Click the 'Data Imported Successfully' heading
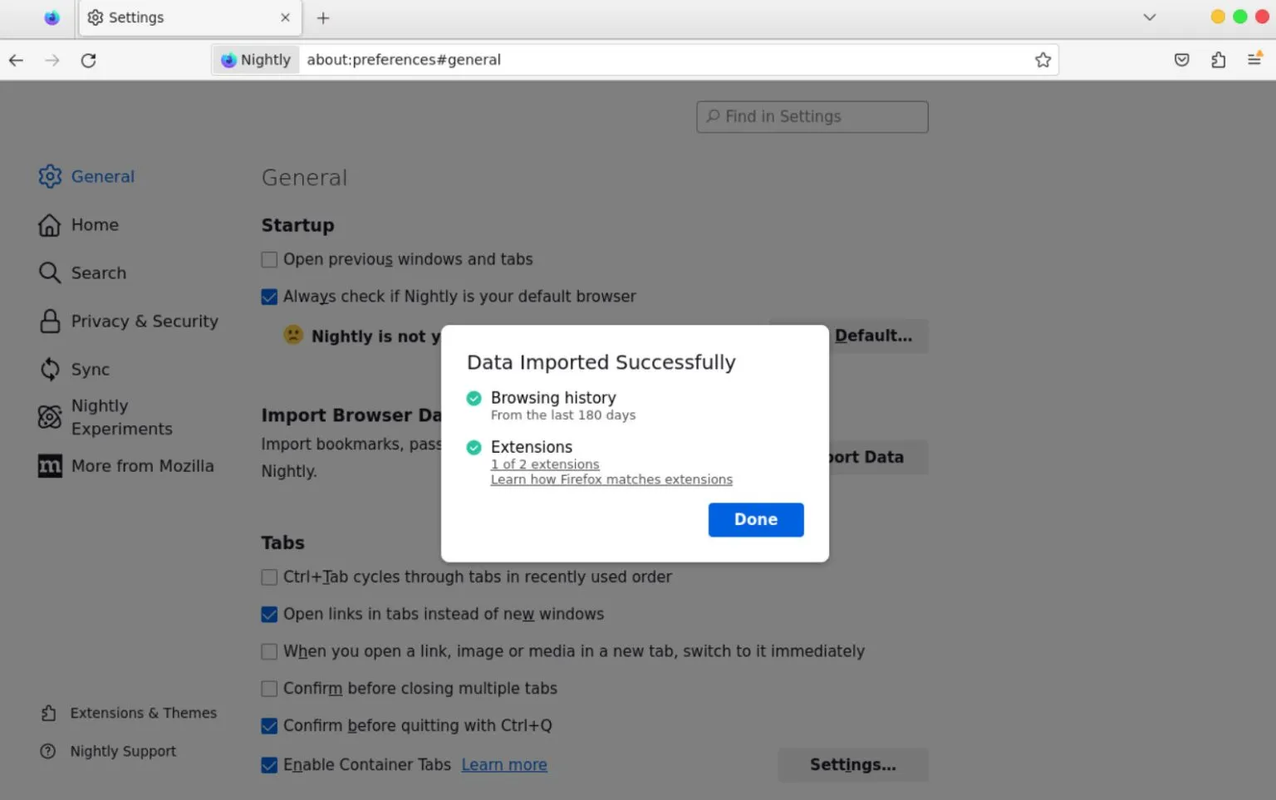 pos(601,363)
